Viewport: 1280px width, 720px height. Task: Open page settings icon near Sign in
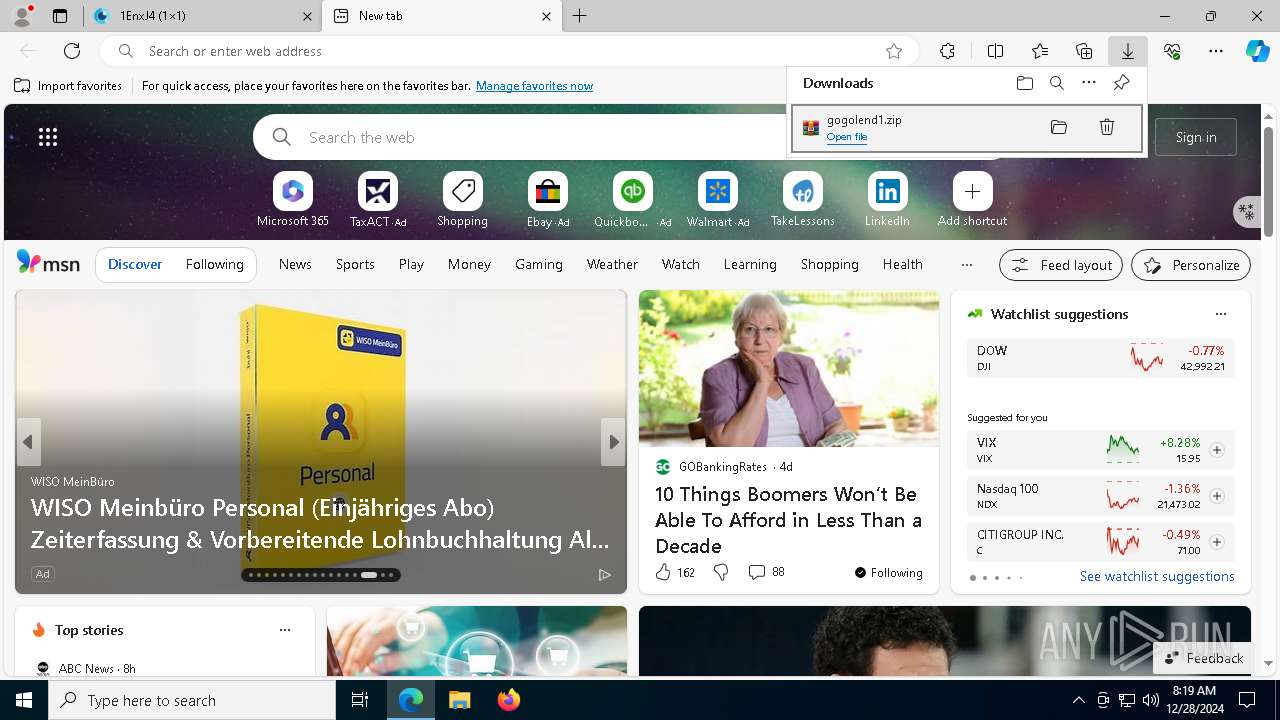[x=1246, y=211]
